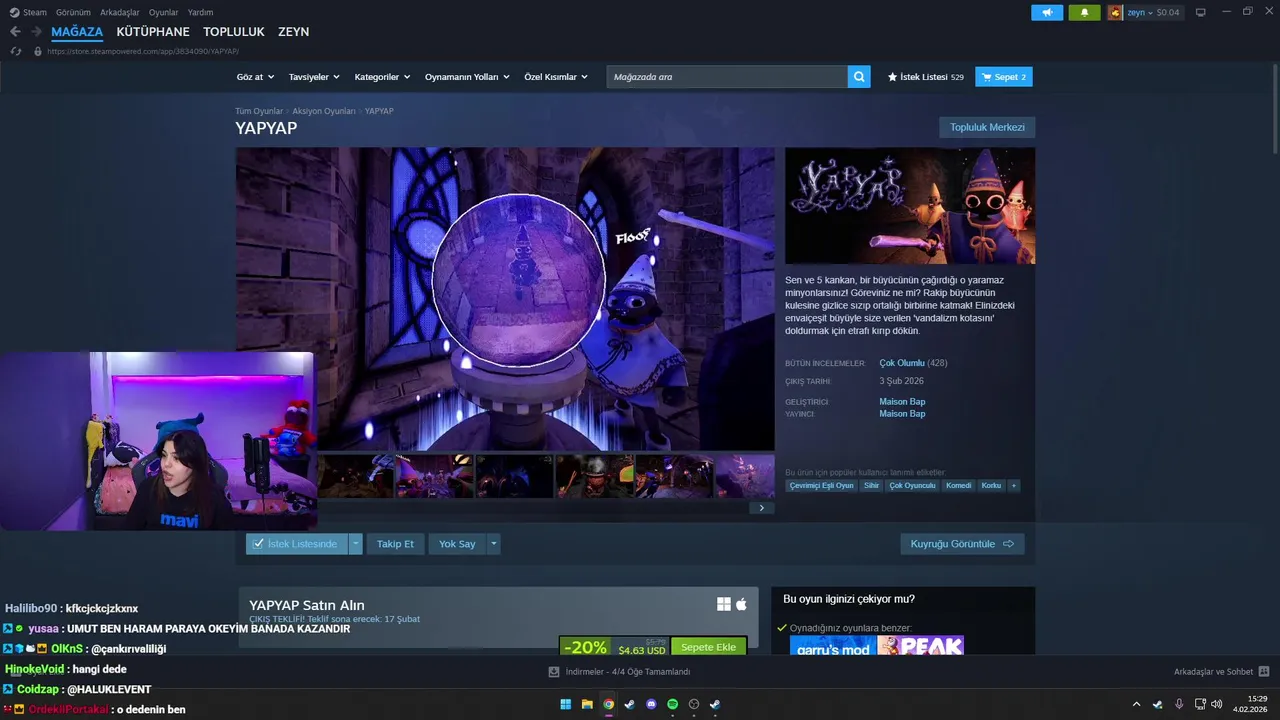The width and height of the screenshot is (1280, 720).
Task: Open the green notifications bell
Action: pyautogui.click(x=1084, y=12)
